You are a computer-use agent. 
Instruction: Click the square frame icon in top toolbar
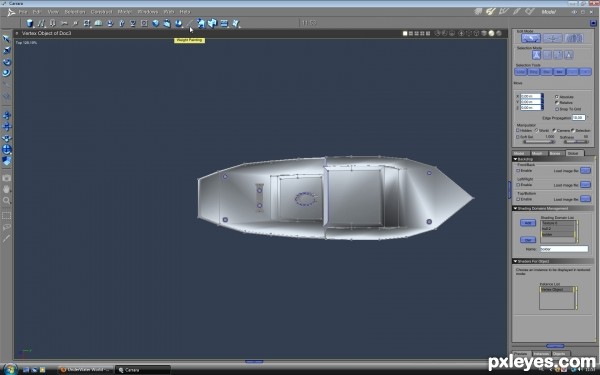pyautogui.click(x=144, y=23)
